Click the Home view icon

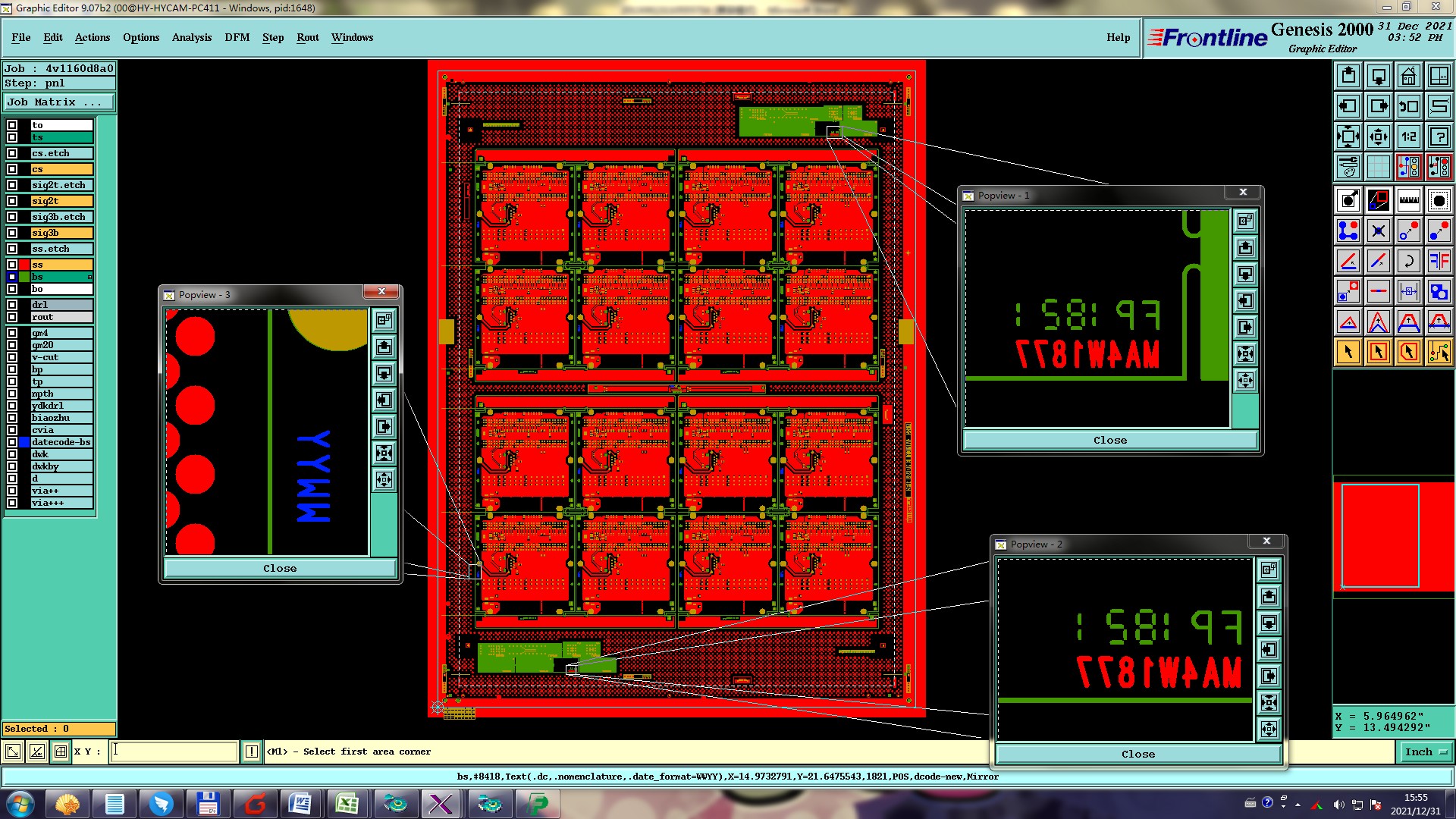click(x=1408, y=76)
